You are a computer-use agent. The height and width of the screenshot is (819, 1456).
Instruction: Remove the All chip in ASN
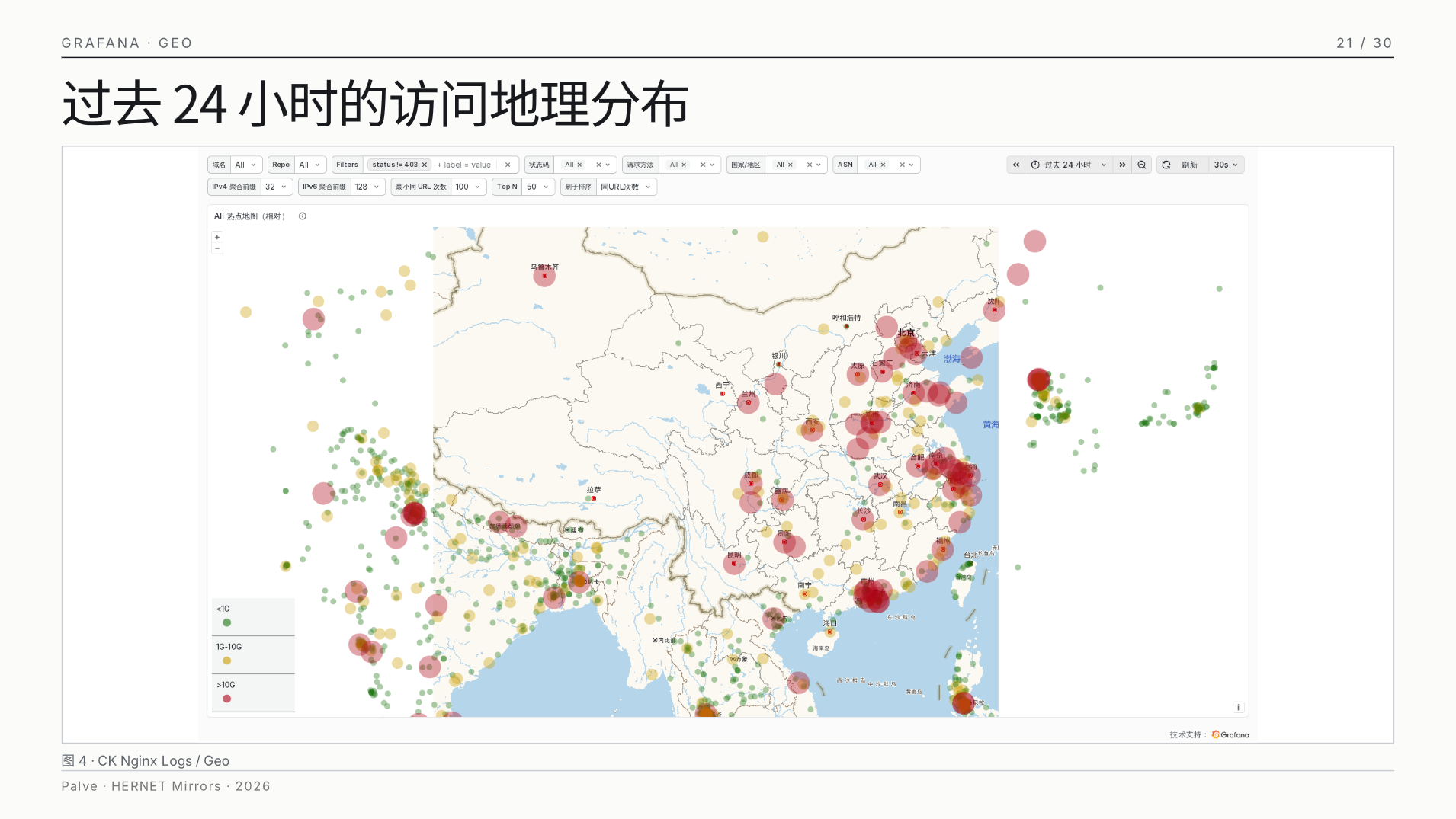point(883,165)
